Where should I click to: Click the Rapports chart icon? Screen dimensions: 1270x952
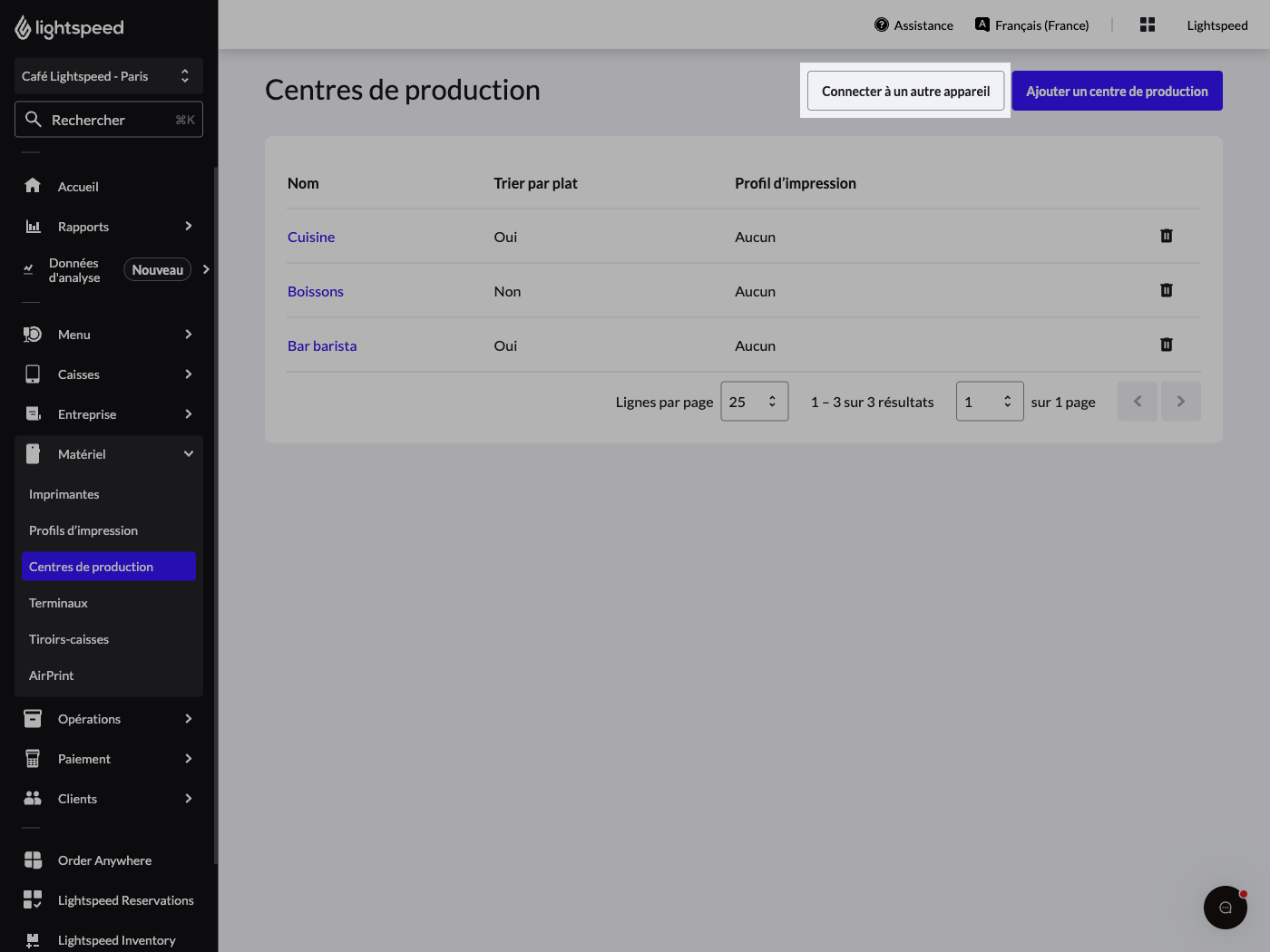(x=33, y=226)
